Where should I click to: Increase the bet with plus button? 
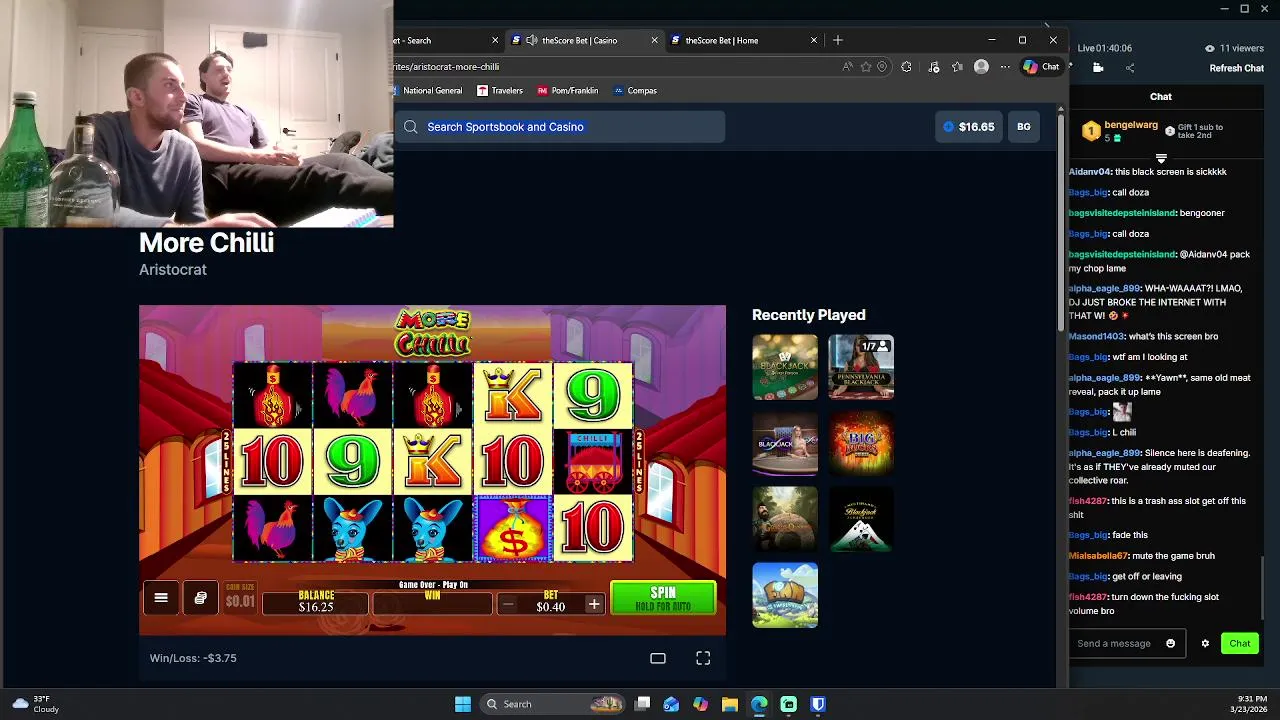(x=594, y=604)
